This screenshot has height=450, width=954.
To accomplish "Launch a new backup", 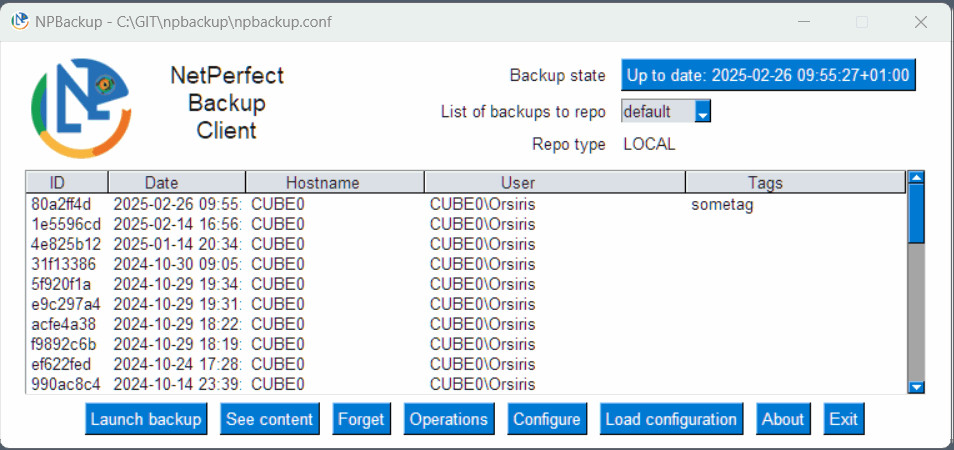I will click(146, 419).
